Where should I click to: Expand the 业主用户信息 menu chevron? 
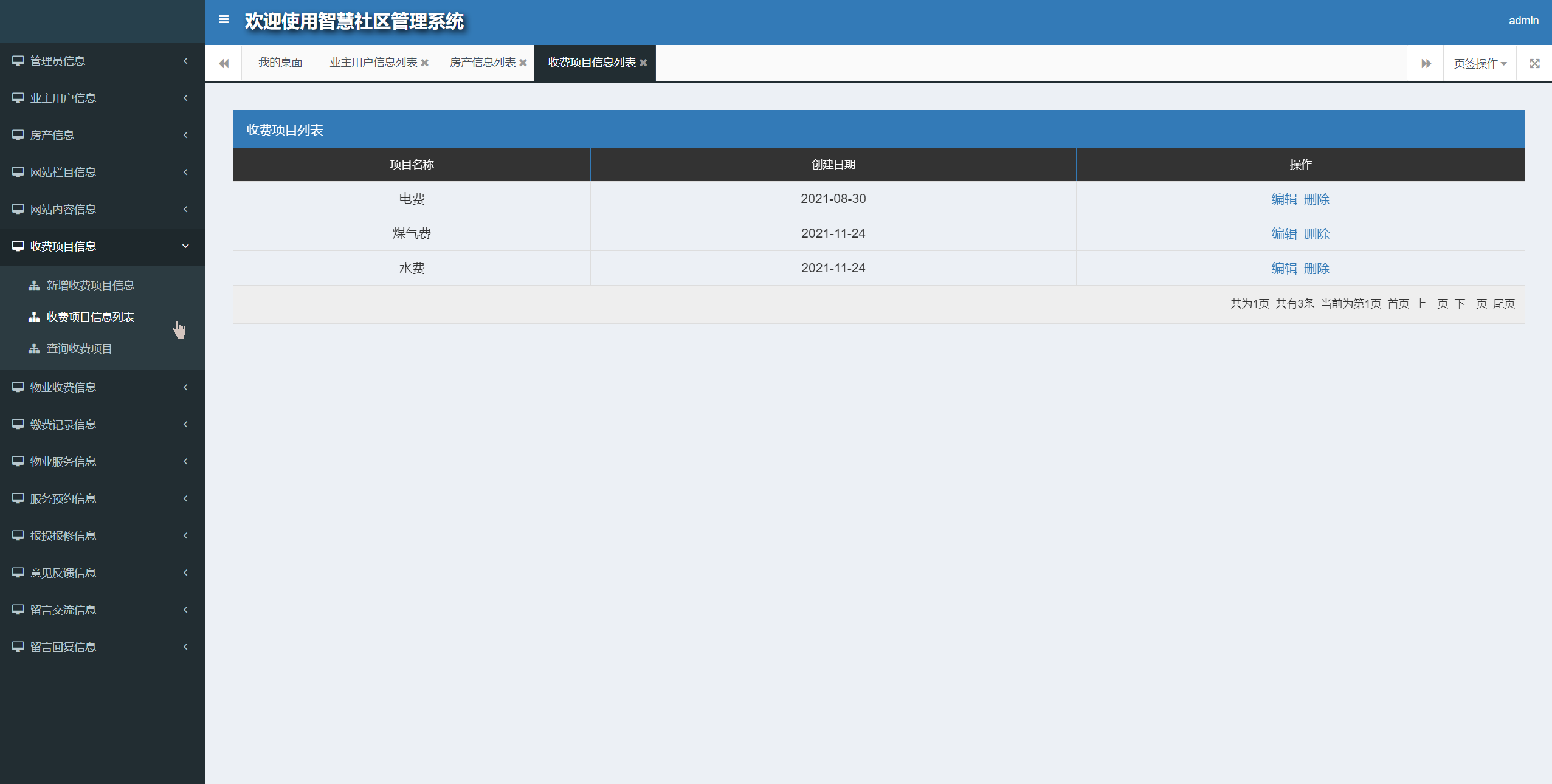185,98
